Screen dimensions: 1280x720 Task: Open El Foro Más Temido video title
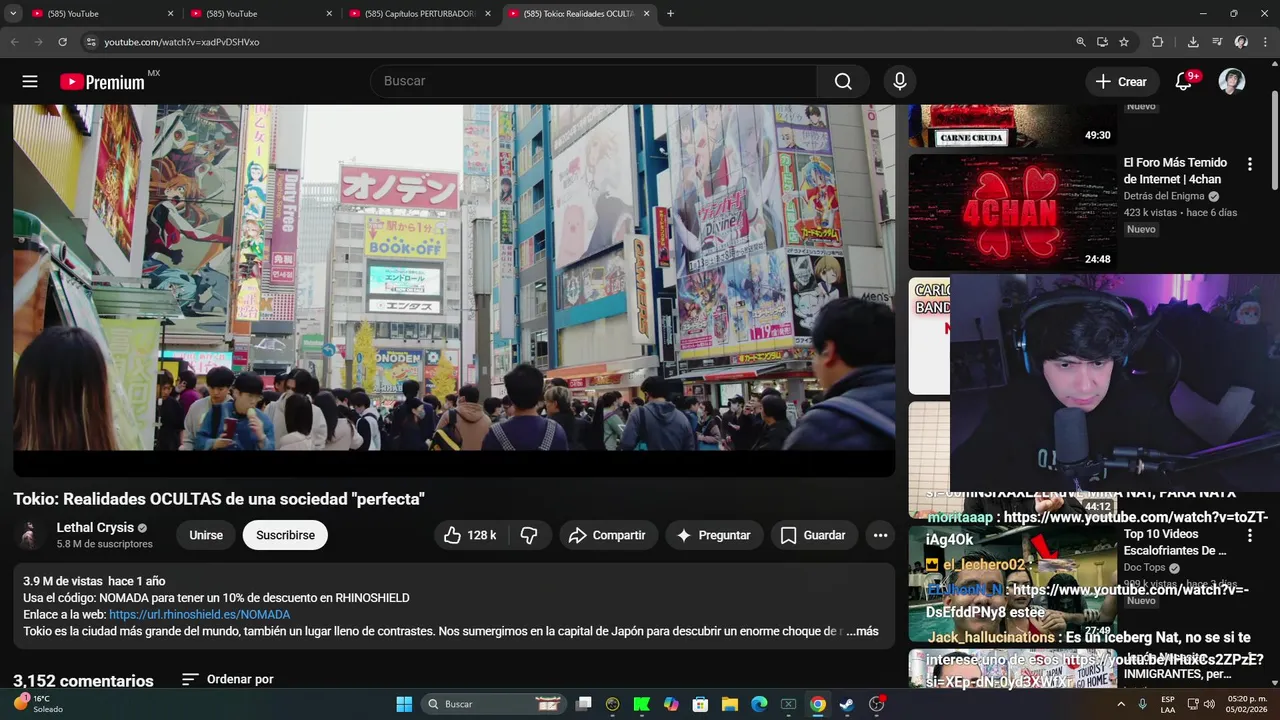coord(1175,171)
